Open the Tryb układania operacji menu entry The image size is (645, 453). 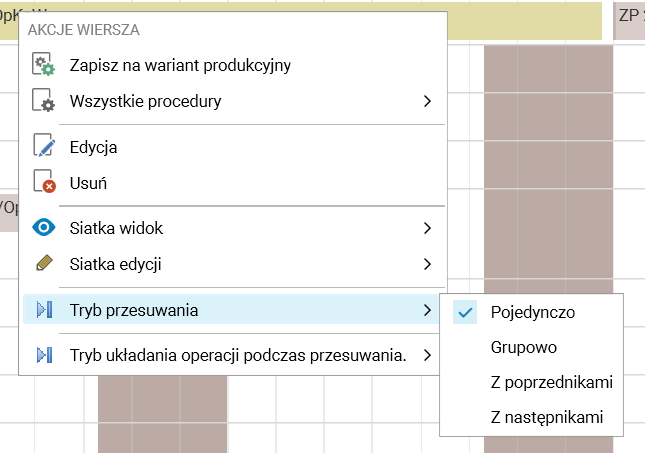point(237,354)
